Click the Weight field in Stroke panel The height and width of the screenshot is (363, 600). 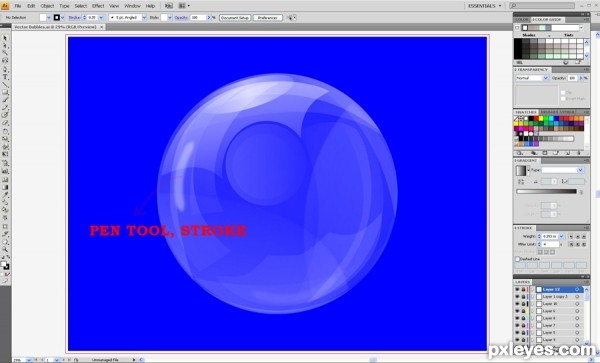click(550, 237)
